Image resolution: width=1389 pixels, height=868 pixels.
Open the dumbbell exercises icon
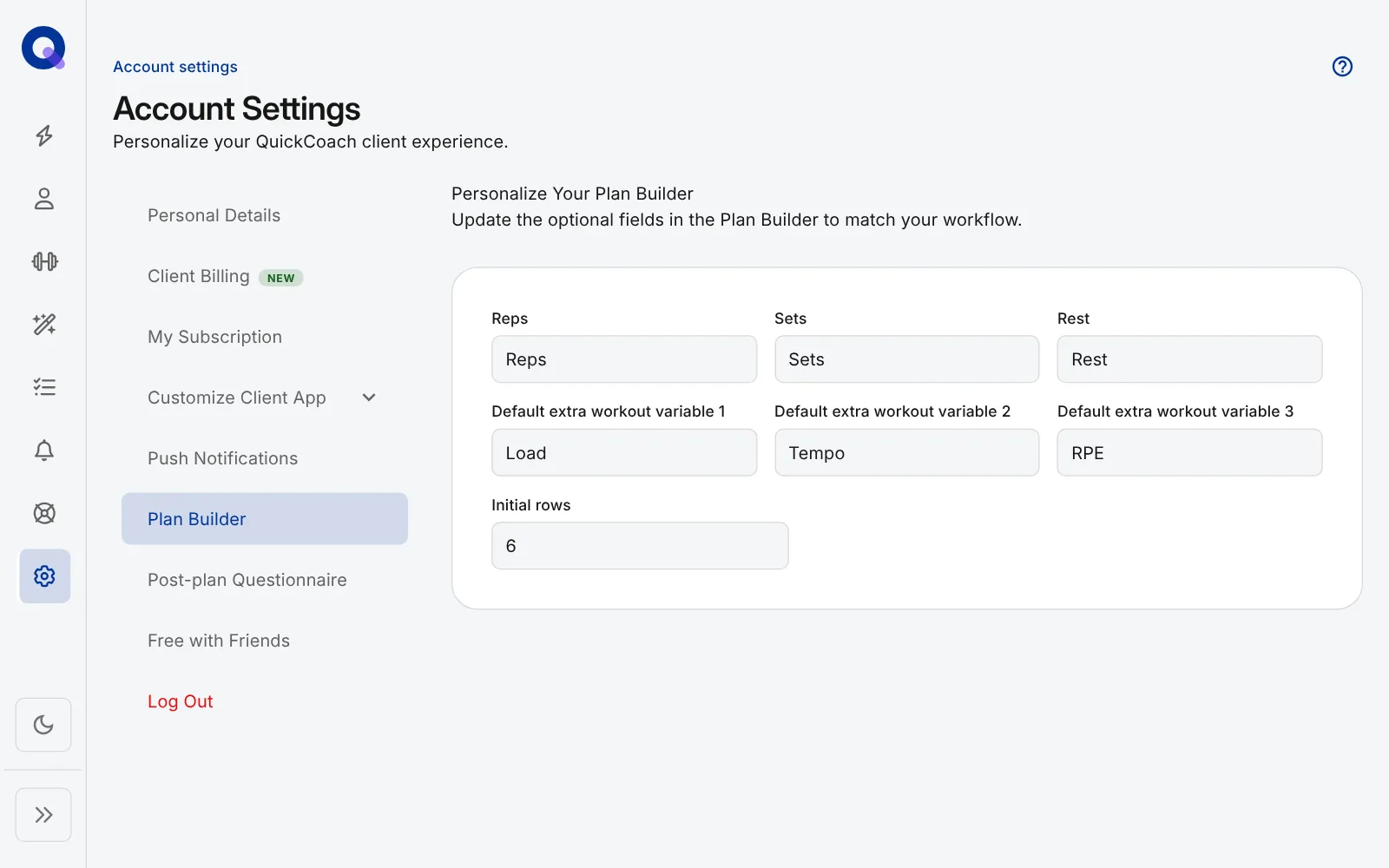click(x=44, y=261)
